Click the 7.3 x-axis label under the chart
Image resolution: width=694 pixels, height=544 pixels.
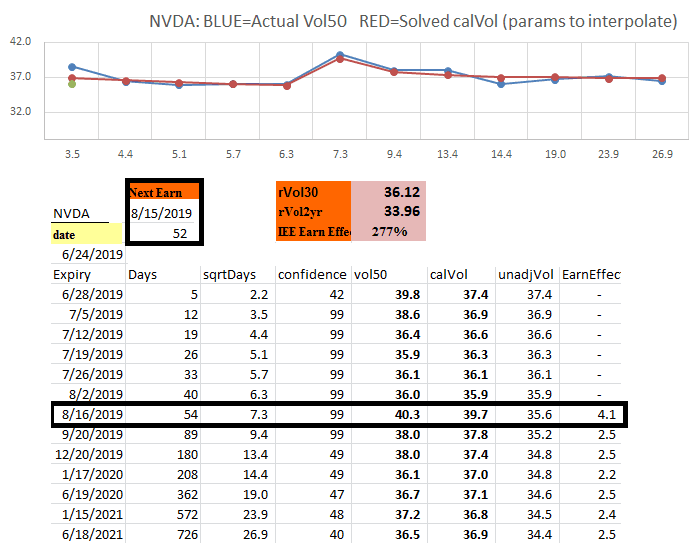coord(340,154)
